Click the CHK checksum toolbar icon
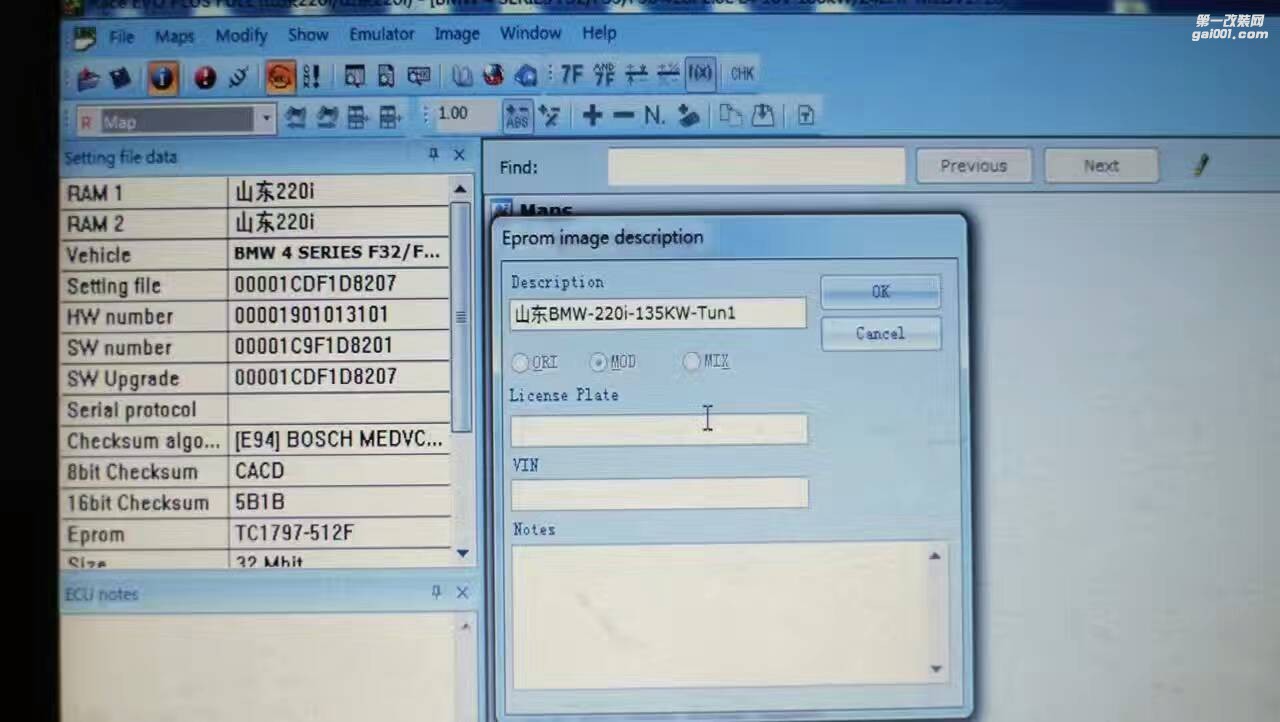The width and height of the screenshot is (1280, 722). 742,74
